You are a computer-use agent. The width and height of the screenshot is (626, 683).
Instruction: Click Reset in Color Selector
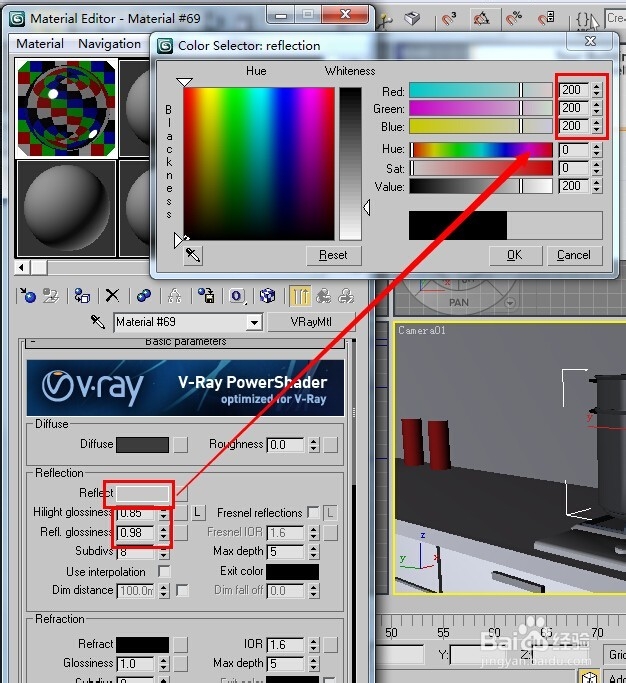point(334,255)
